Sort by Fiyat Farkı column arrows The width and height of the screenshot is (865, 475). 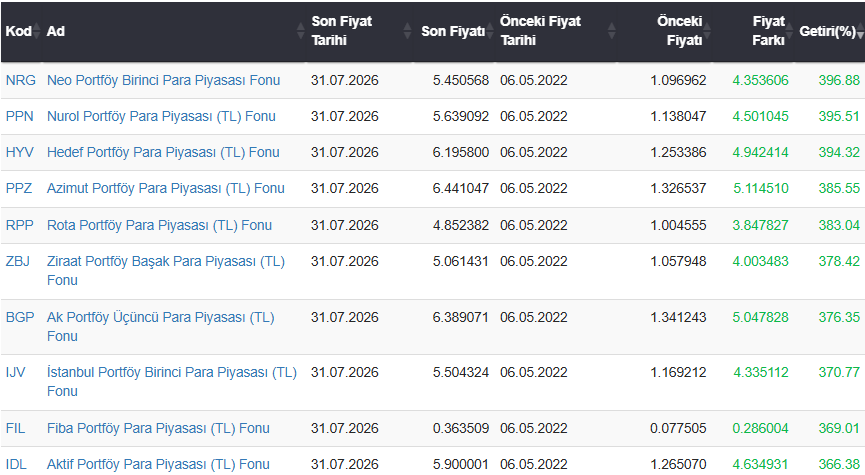[789, 31]
